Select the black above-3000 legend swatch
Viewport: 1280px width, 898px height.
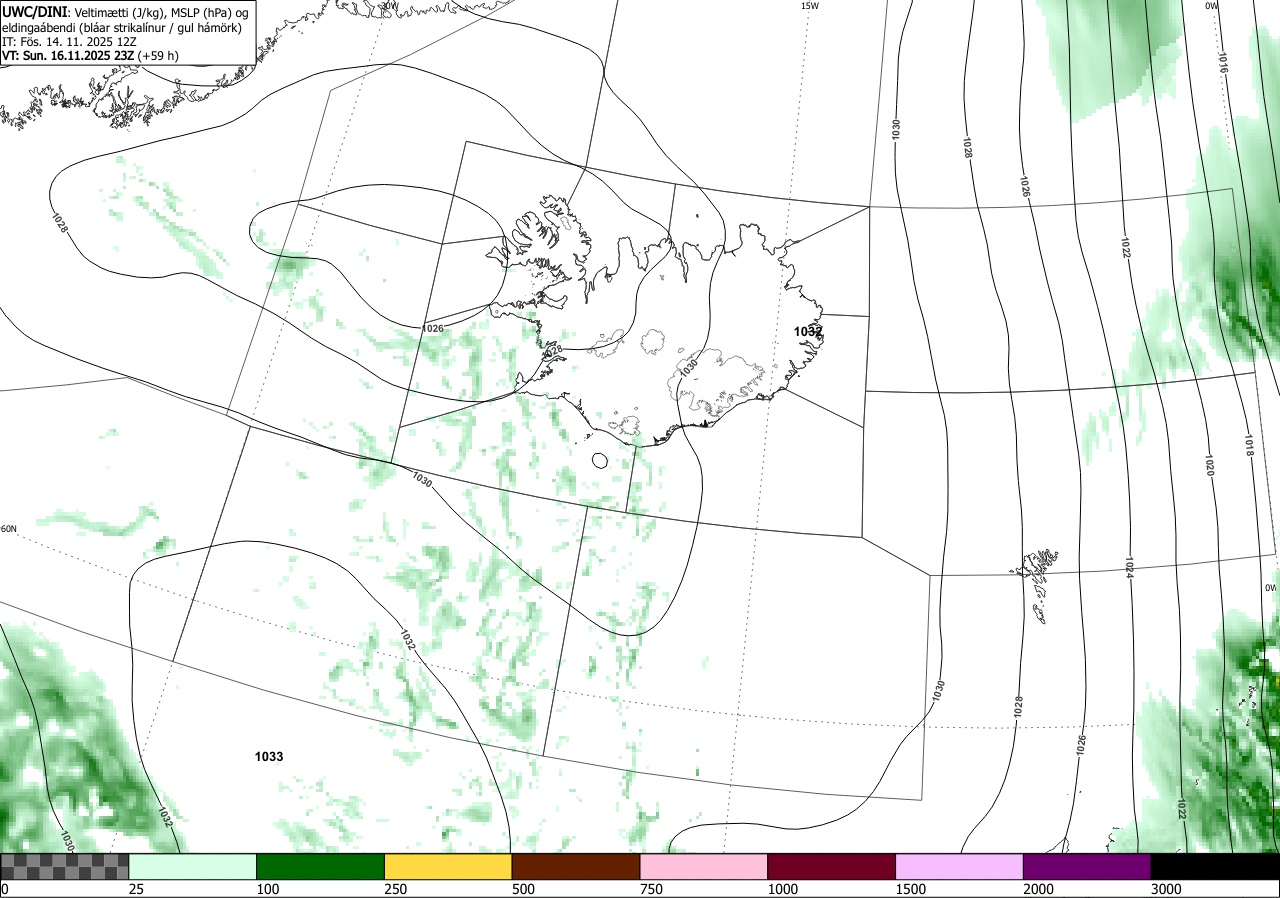(1215, 866)
